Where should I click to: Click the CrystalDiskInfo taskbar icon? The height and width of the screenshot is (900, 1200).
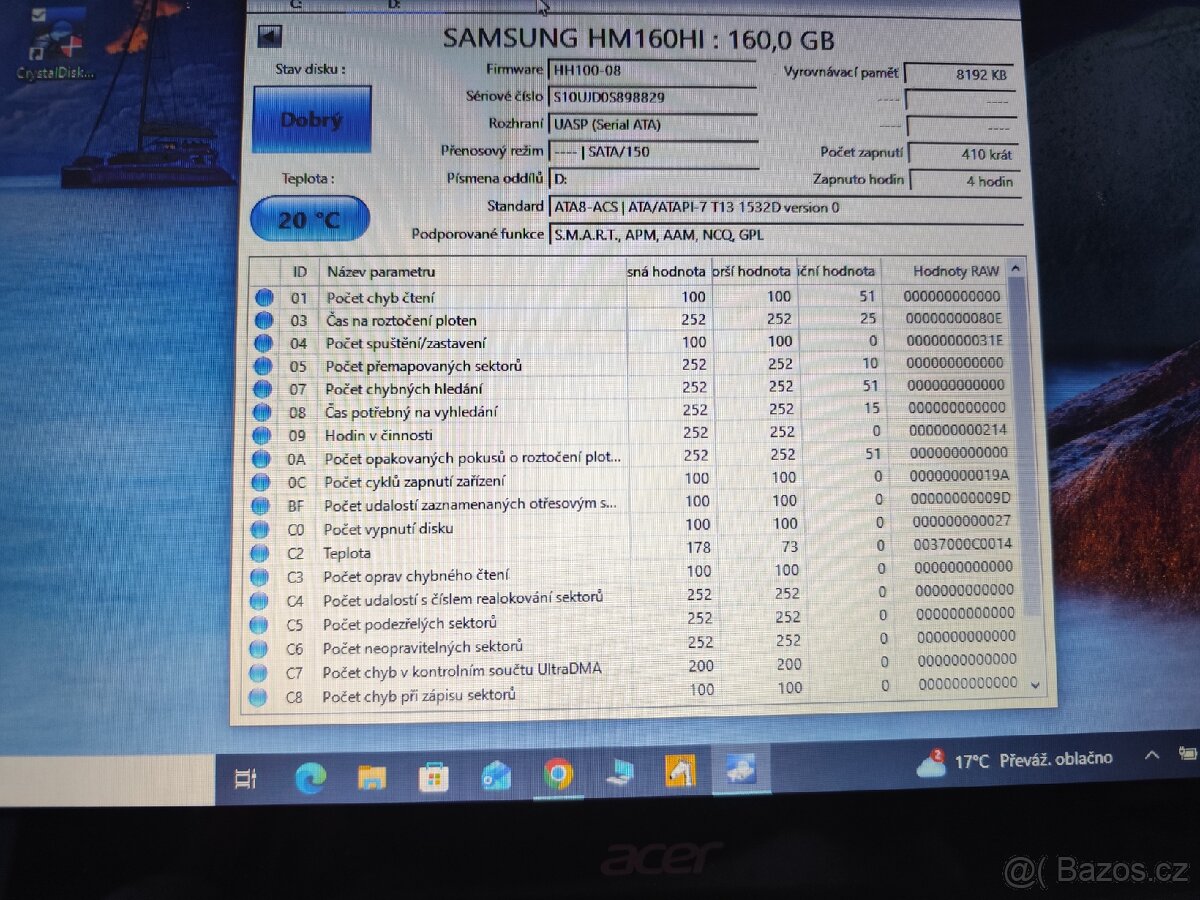coord(741,770)
